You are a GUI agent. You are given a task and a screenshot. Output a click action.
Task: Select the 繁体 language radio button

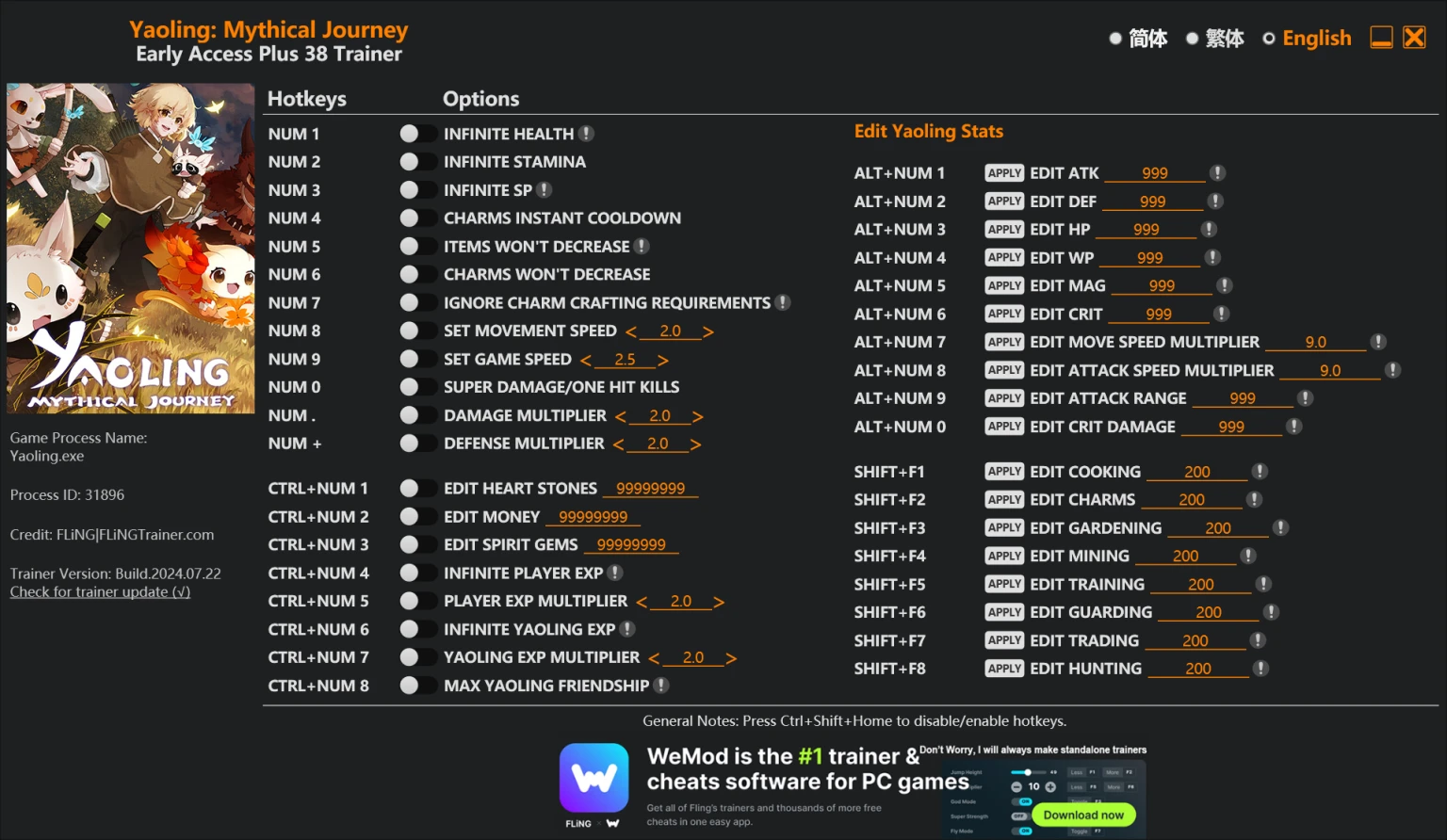point(1192,39)
